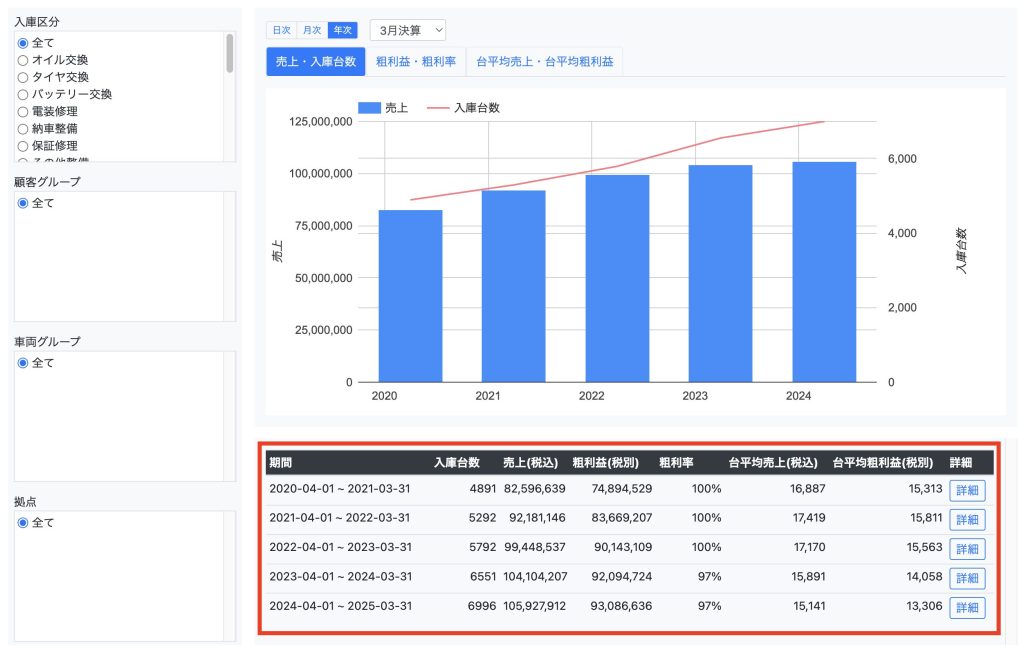Select the 保証修理 radio option

[23, 145]
